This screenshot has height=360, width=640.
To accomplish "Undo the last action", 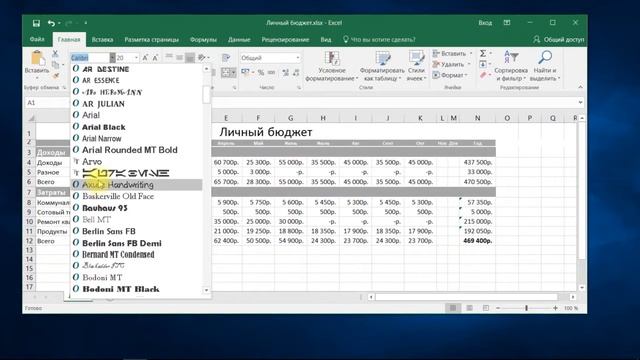I will (51, 23).
